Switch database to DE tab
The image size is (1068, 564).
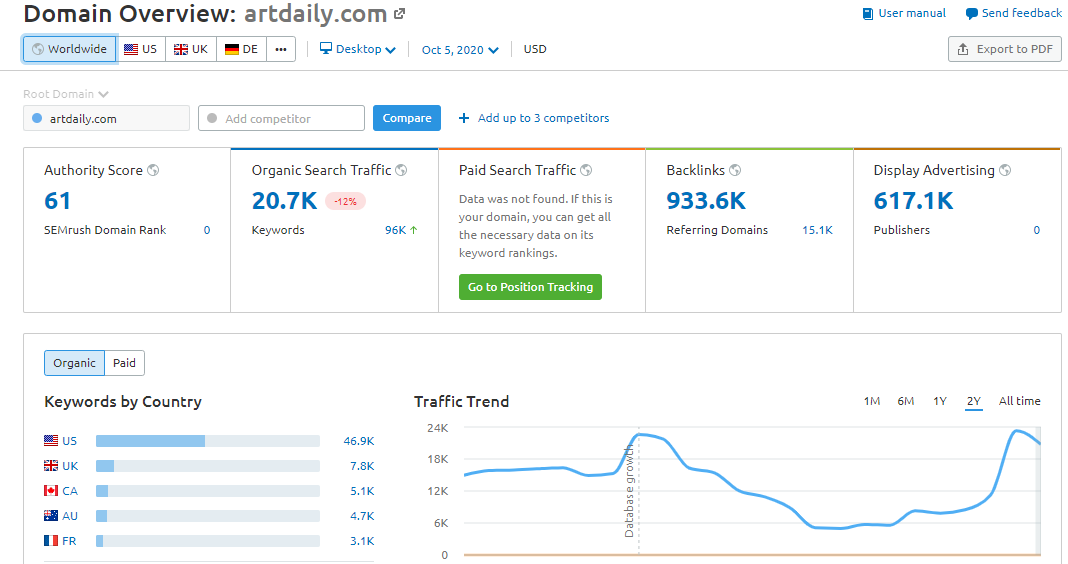(241, 49)
